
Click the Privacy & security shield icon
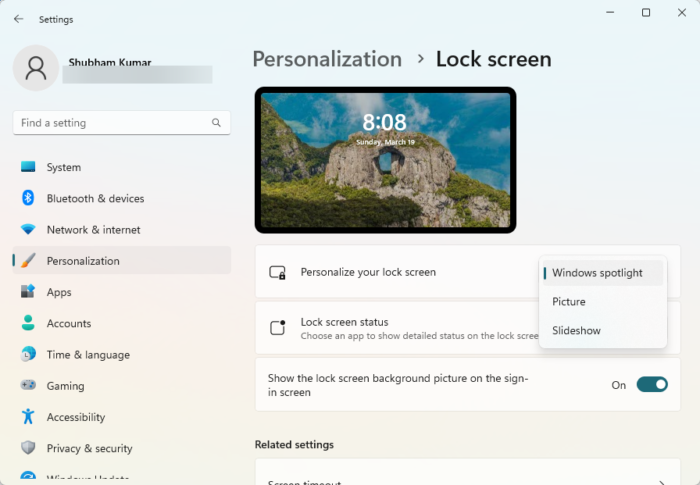[x=28, y=447]
